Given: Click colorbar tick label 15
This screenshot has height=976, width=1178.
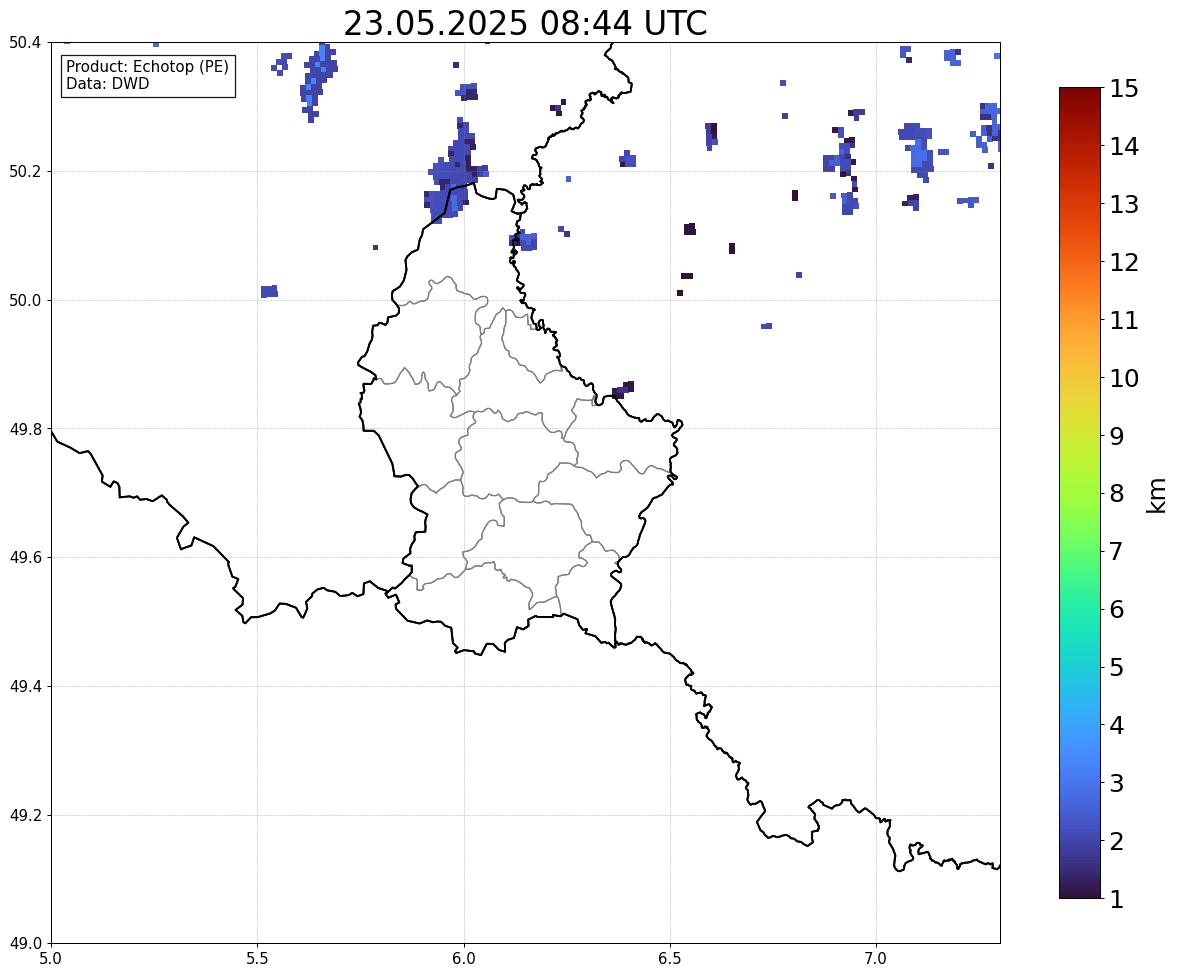Looking at the screenshot, I should point(1124,89).
